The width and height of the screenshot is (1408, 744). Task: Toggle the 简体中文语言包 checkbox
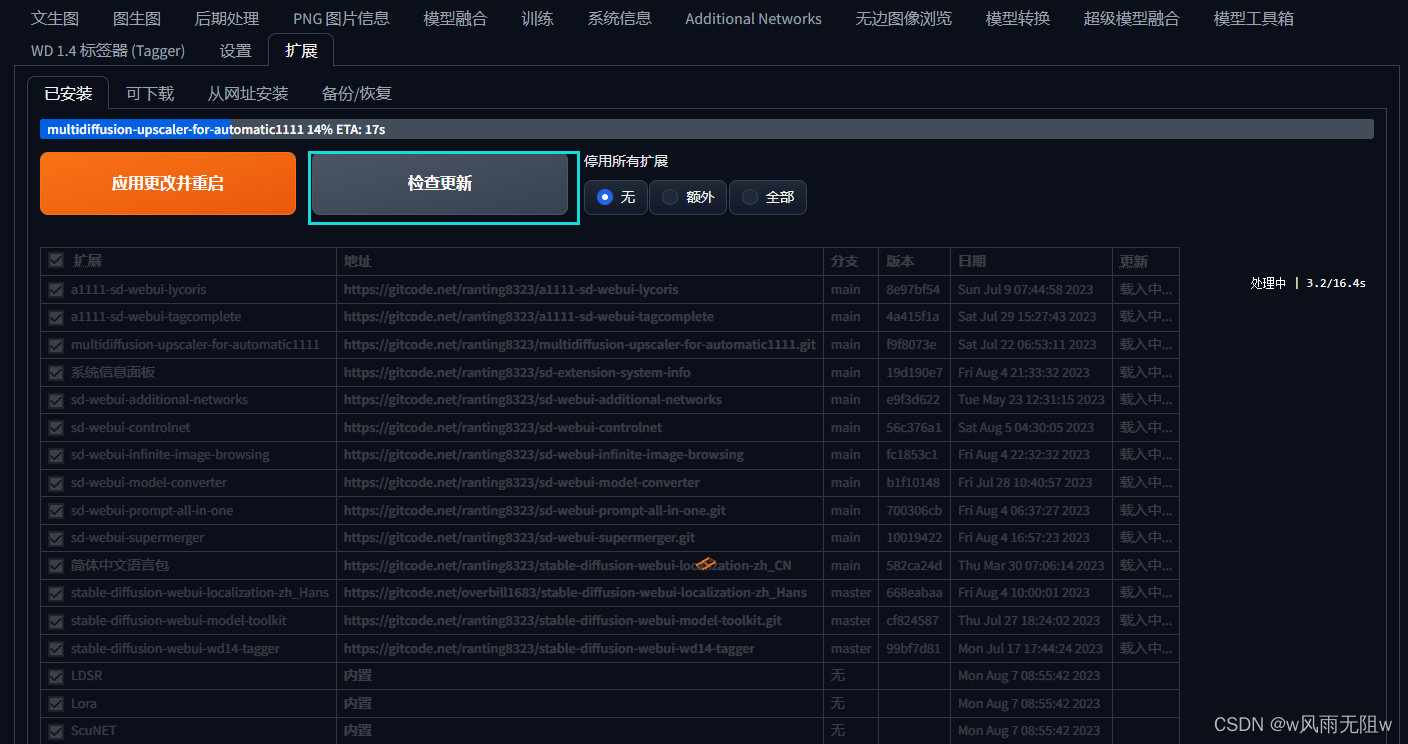point(56,565)
